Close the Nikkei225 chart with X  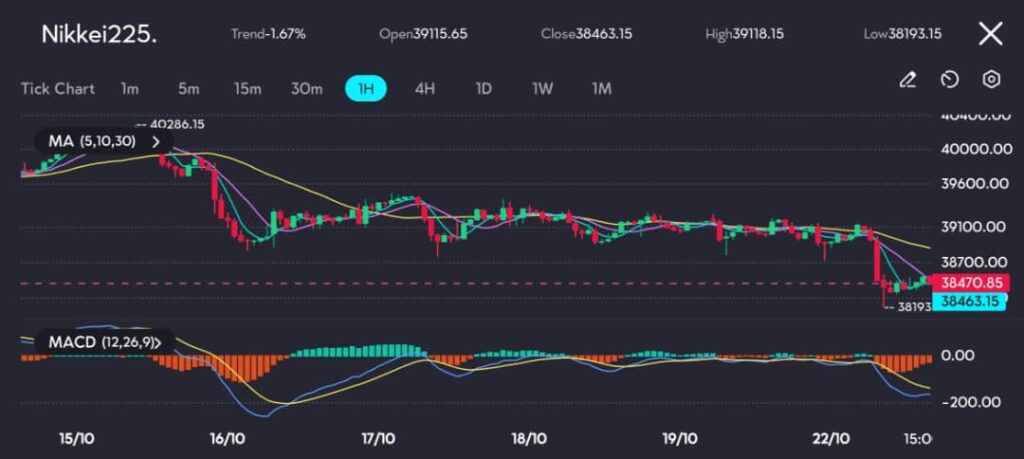pyautogui.click(x=990, y=34)
